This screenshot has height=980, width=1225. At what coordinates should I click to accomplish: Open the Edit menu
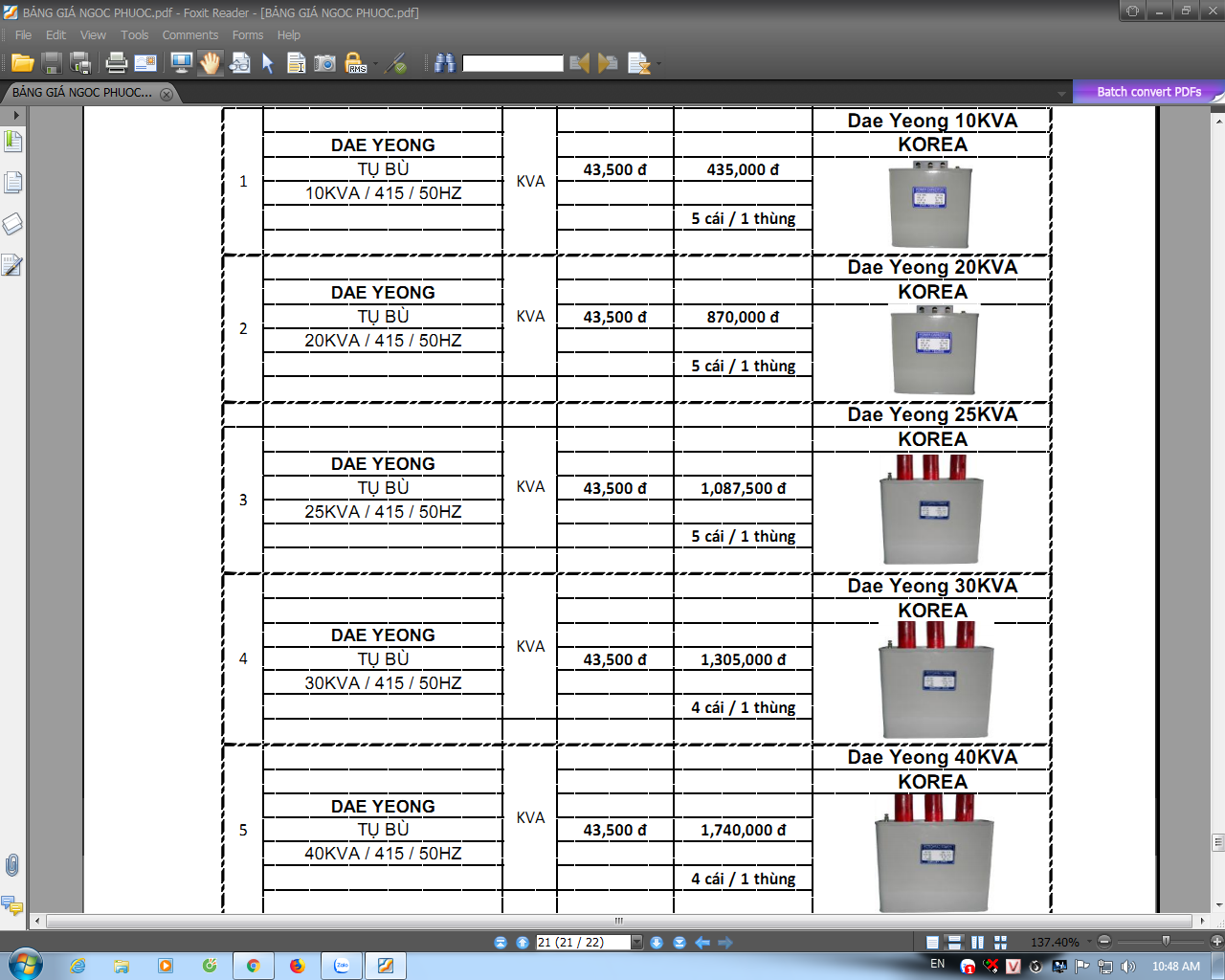[x=56, y=35]
